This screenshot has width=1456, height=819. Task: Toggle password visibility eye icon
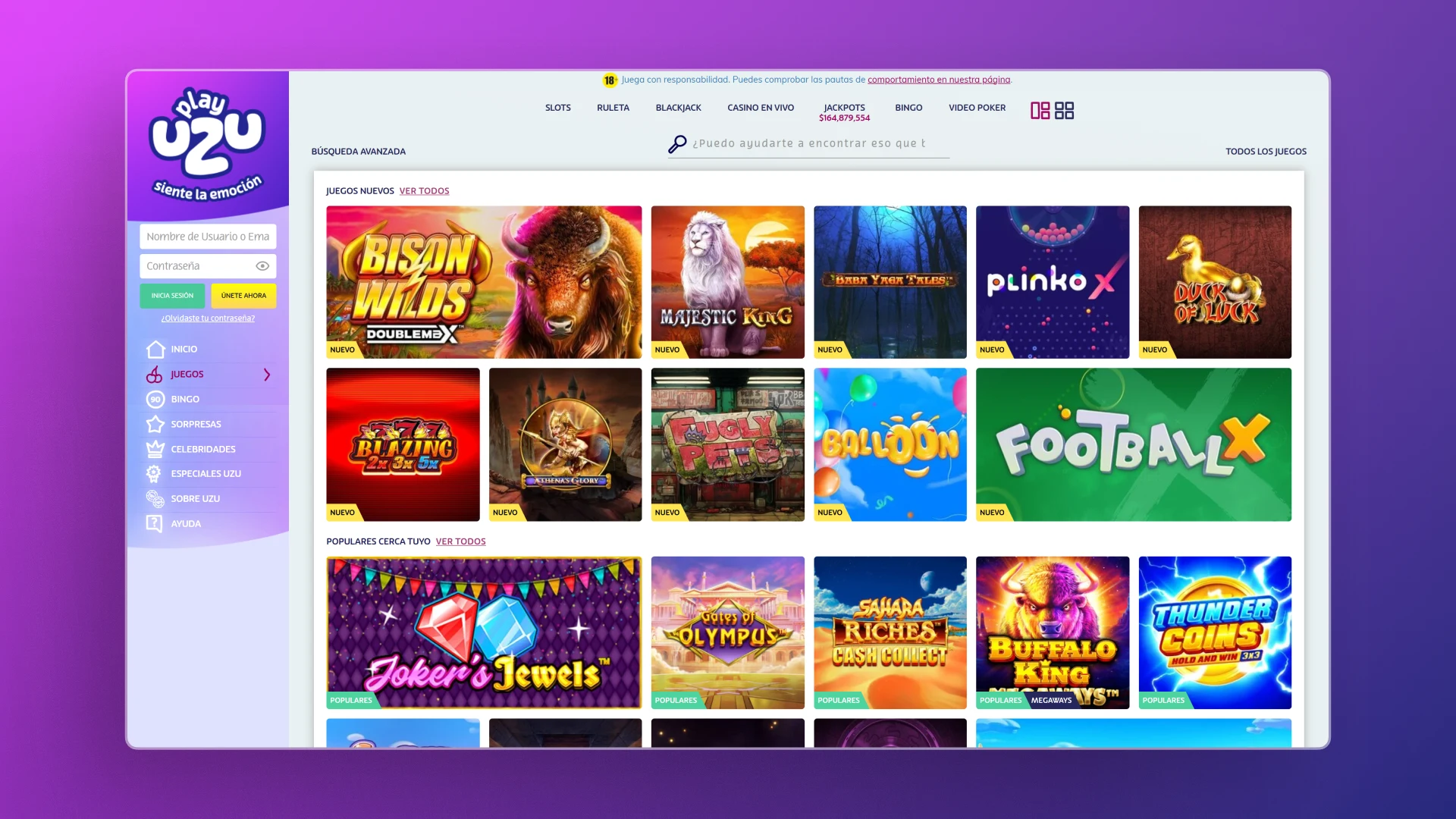pyautogui.click(x=262, y=266)
